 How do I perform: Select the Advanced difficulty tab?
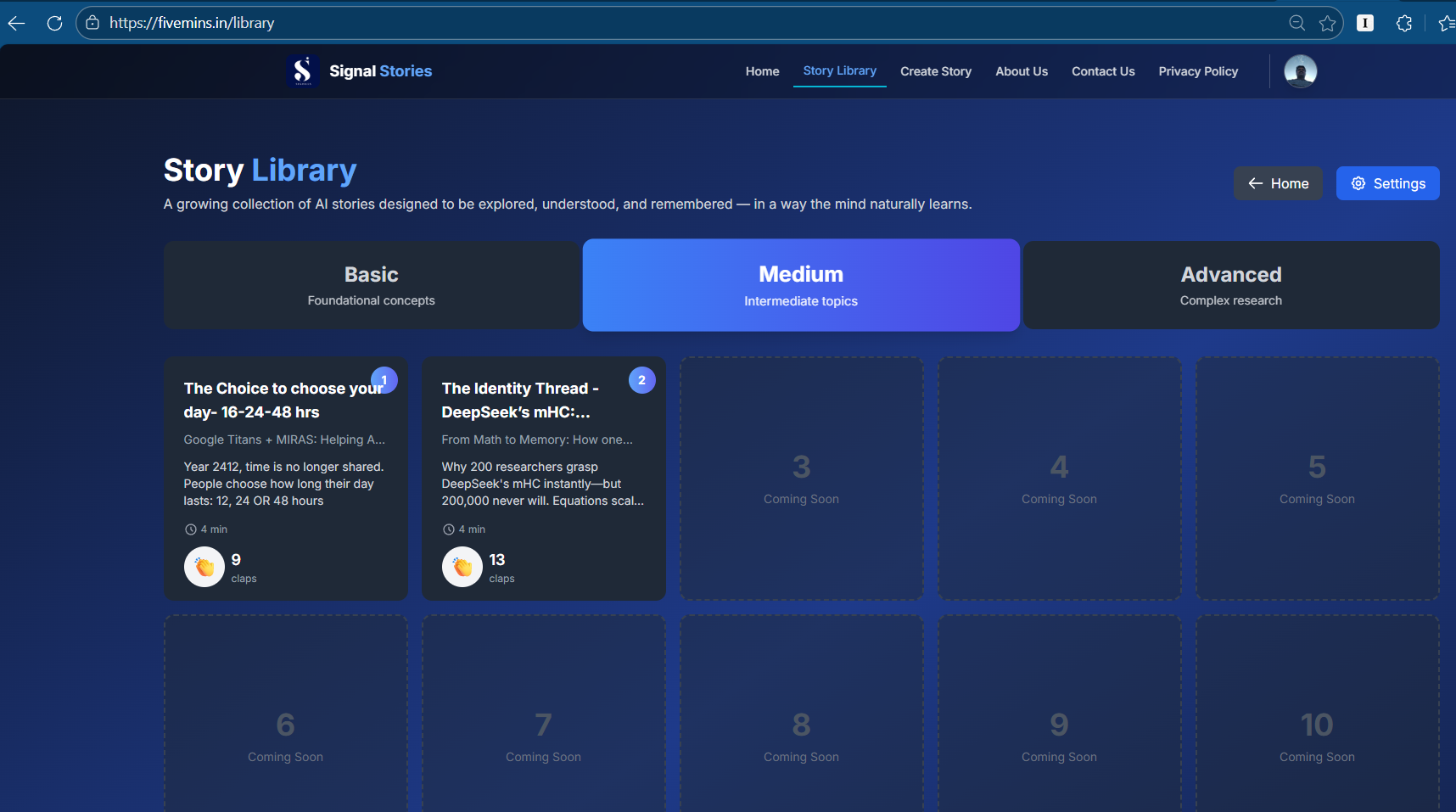click(x=1230, y=284)
